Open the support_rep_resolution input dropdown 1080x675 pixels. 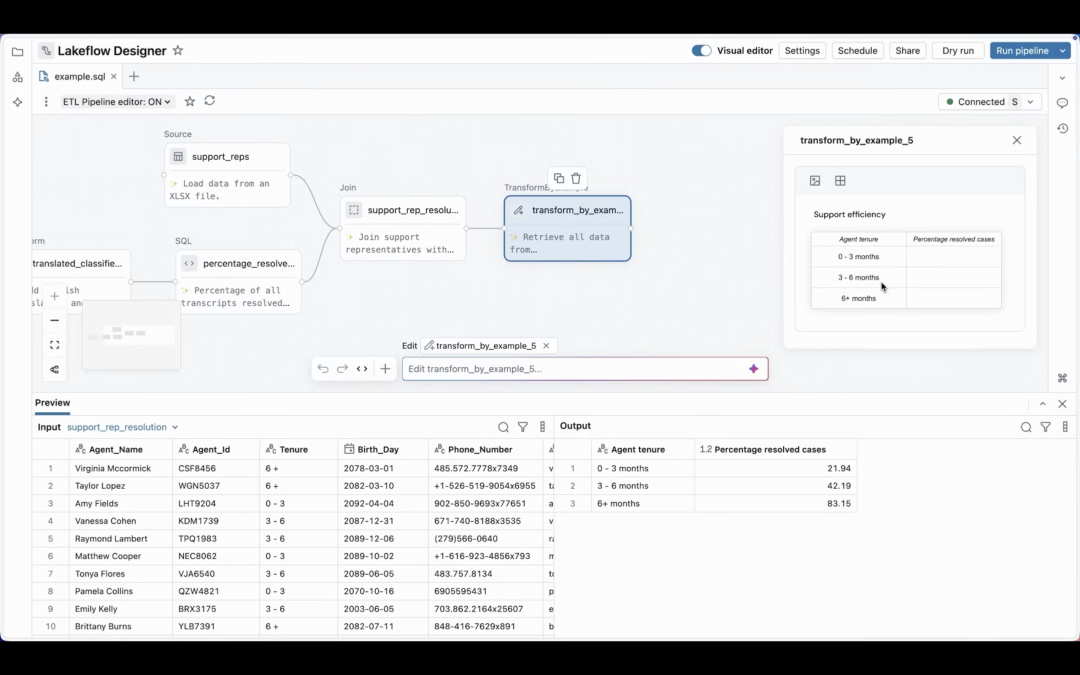[123, 427]
